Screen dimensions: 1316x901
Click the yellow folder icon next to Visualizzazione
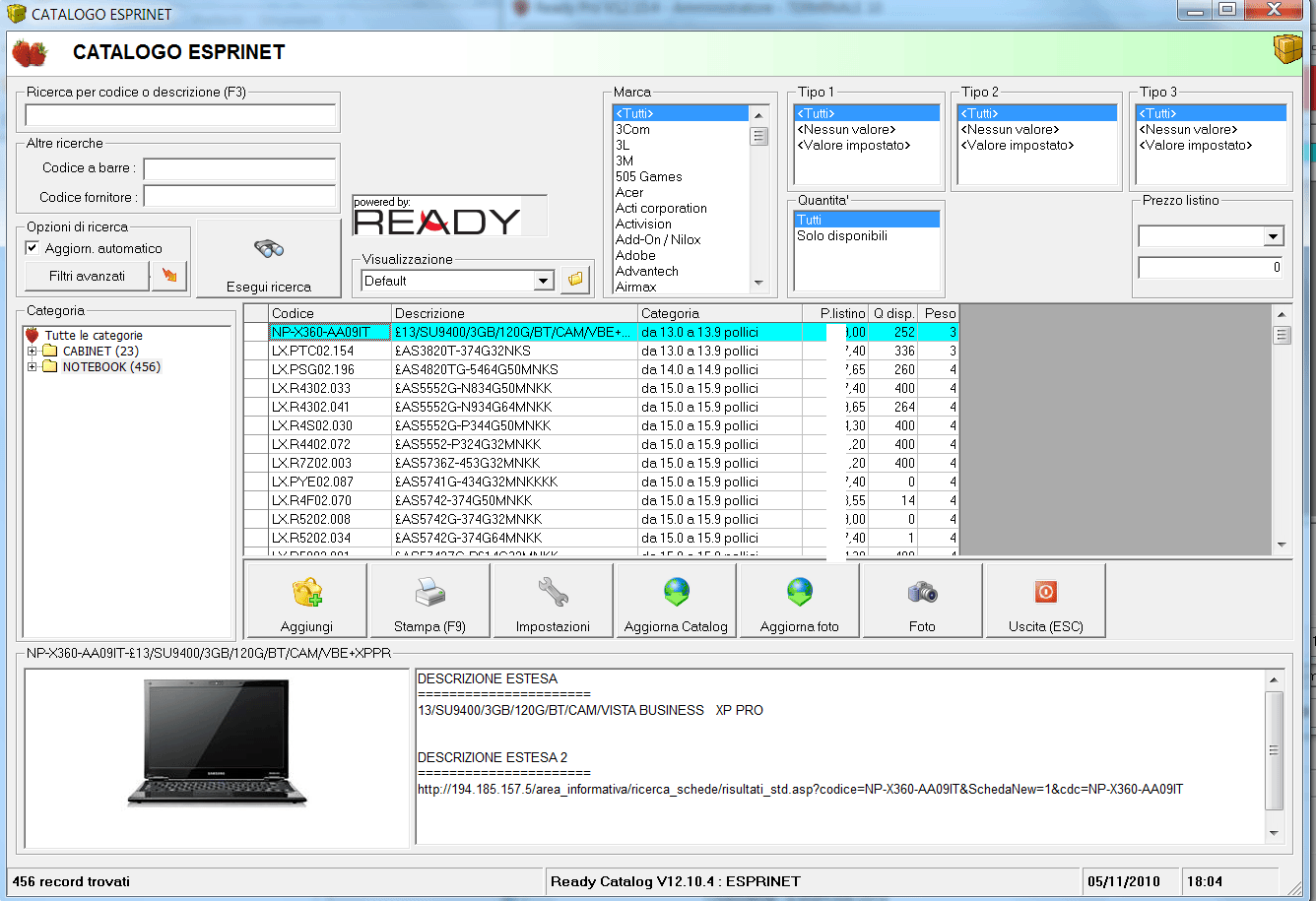575,281
